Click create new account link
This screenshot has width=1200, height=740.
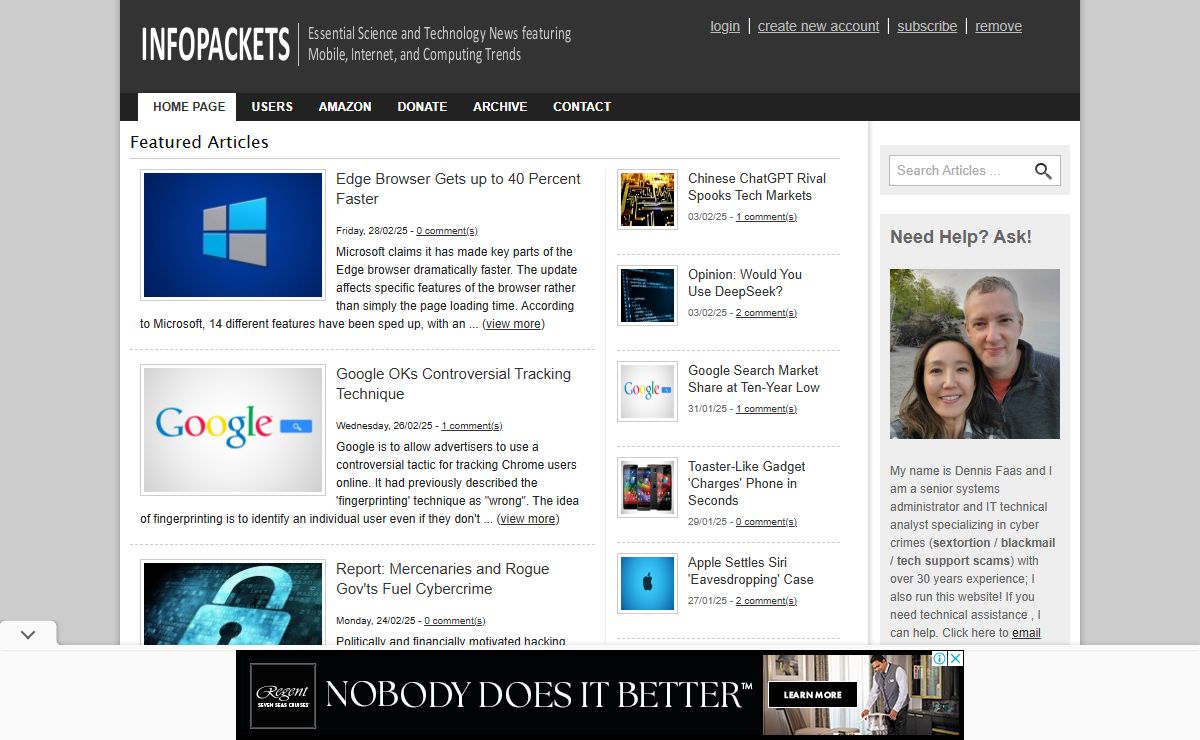point(819,26)
